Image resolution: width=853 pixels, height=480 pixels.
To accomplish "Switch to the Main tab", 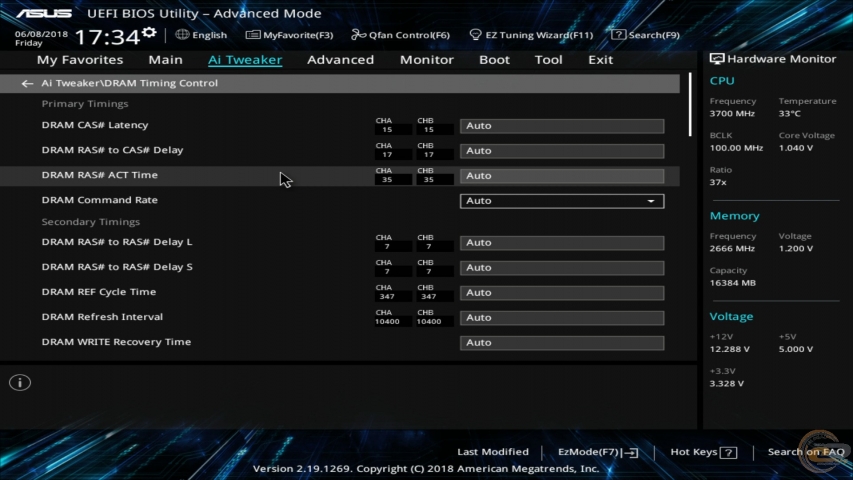I will [165, 60].
